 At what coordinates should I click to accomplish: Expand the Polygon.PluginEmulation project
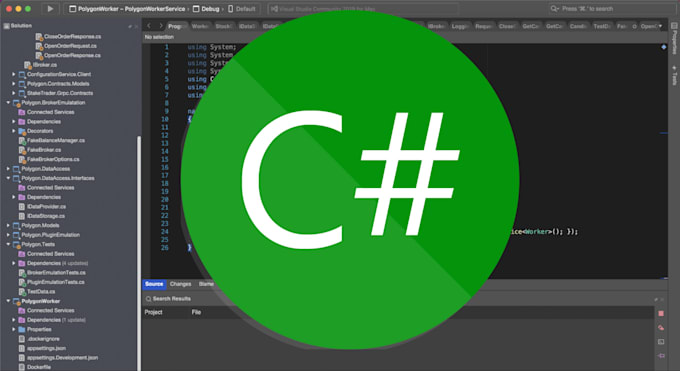coord(8,235)
